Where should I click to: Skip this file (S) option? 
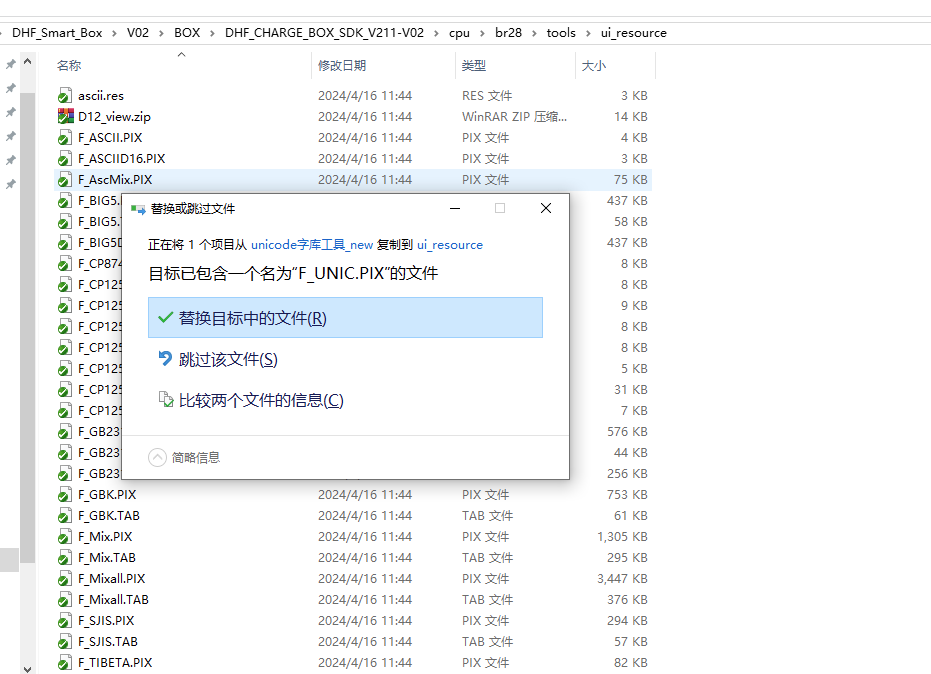346,359
